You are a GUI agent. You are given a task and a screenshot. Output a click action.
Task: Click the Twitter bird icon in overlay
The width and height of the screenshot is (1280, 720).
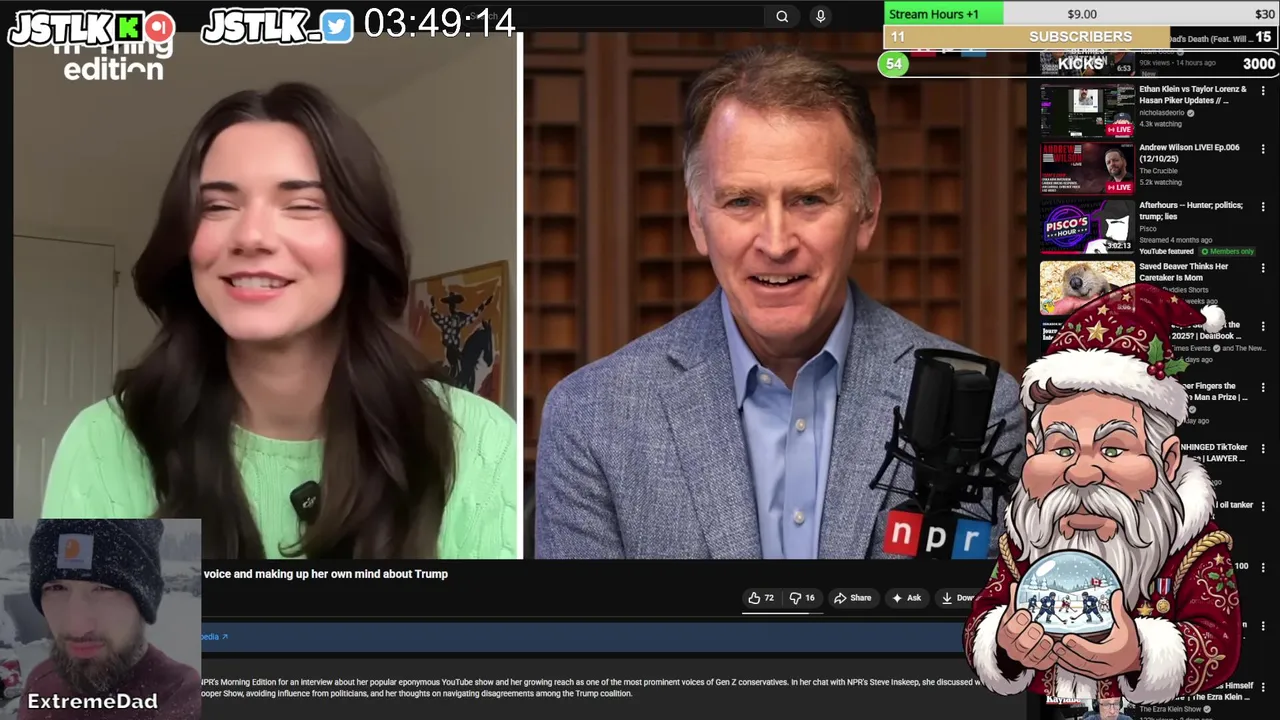pyautogui.click(x=338, y=28)
